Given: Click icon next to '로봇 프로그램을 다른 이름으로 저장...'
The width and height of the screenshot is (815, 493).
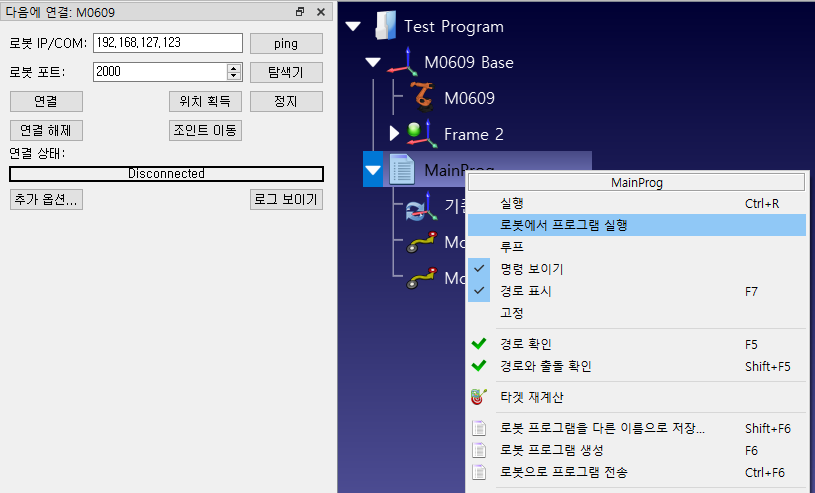Looking at the screenshot, I should point(479,428).
